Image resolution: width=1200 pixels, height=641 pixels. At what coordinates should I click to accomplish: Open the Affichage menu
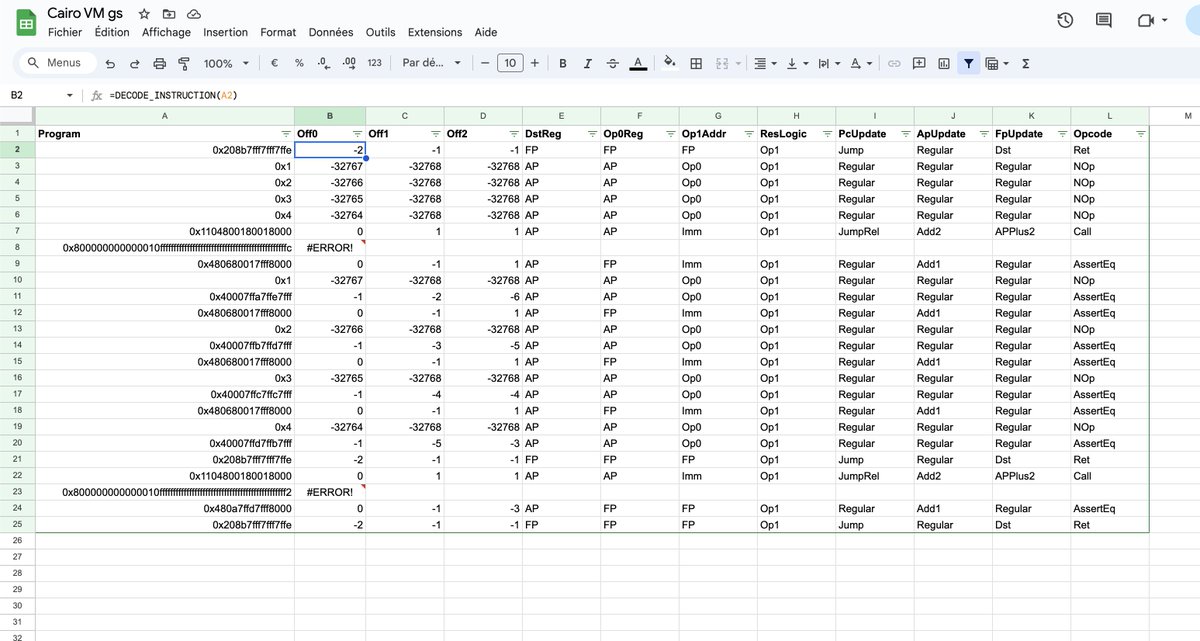pos(166,32)
